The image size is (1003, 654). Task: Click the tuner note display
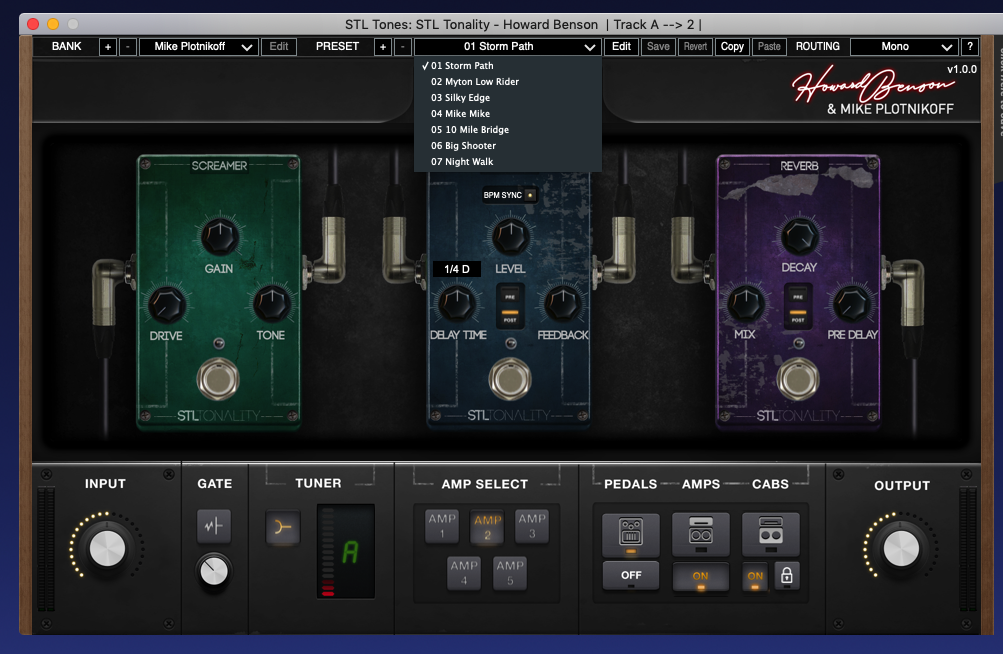tap(346, 552)
